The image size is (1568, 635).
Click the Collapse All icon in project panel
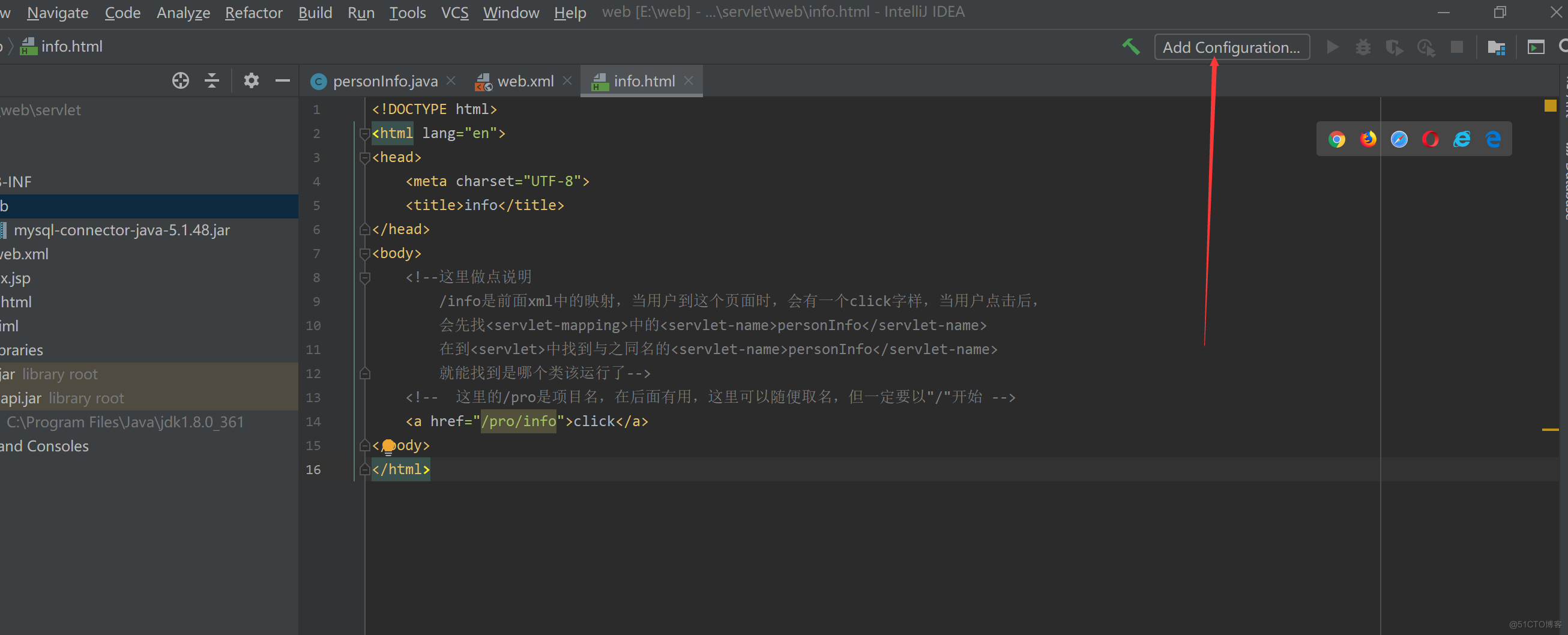point(211,80)
